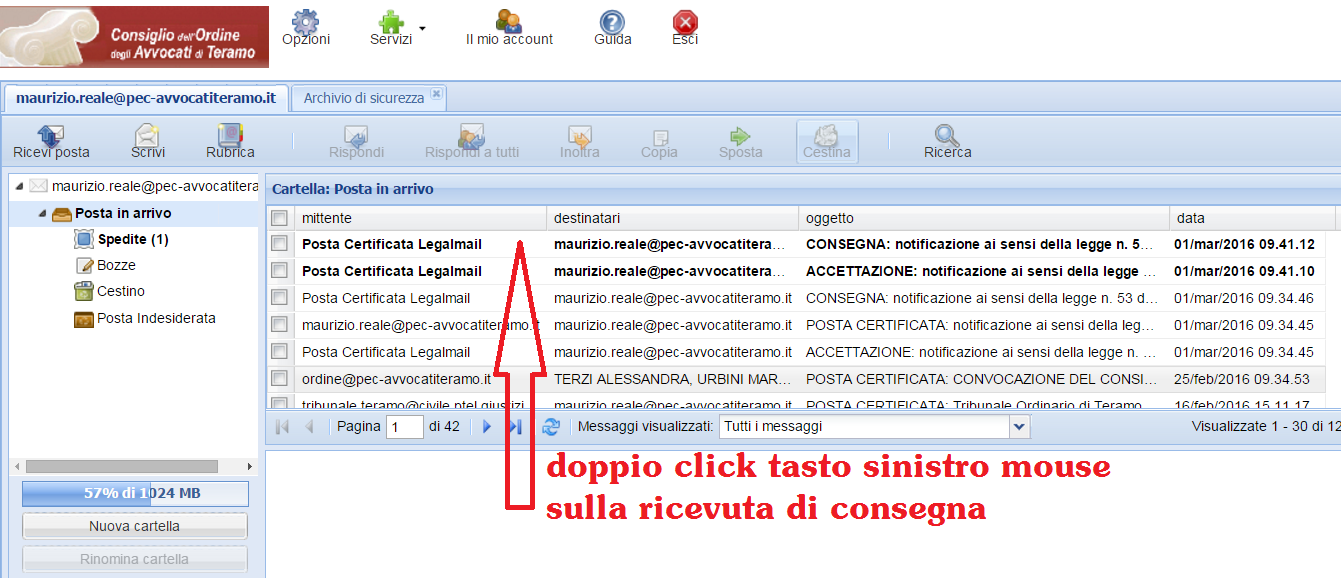Tick the select-all checkbox in the header row
Viewport: 1341px width, 578px height.
pos(280,218)
